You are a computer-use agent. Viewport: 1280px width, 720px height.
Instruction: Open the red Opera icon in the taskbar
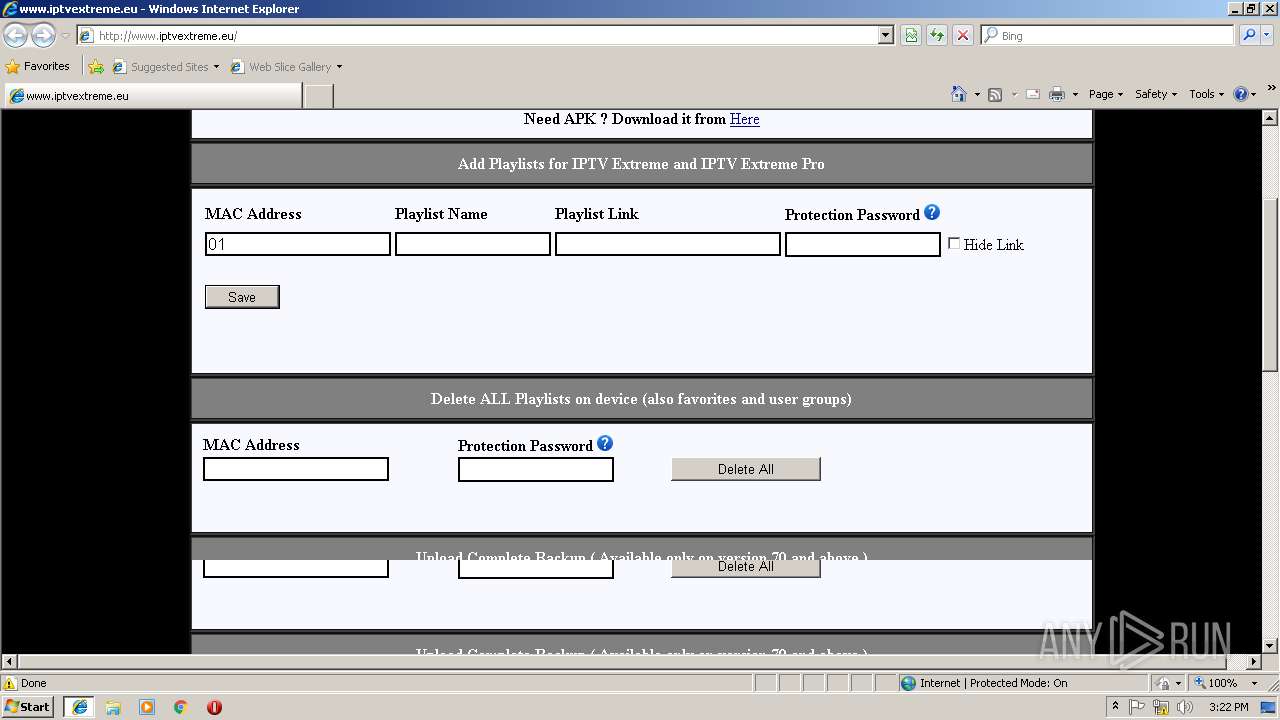214,707
